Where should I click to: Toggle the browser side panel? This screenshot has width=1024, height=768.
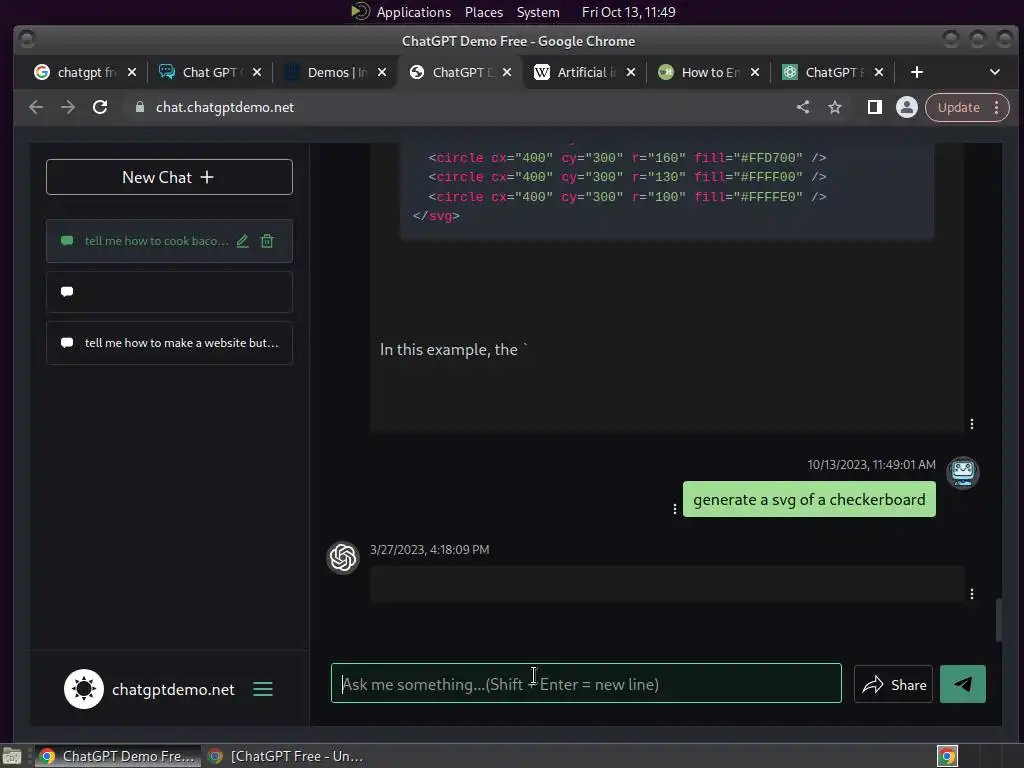coord(874,107)
